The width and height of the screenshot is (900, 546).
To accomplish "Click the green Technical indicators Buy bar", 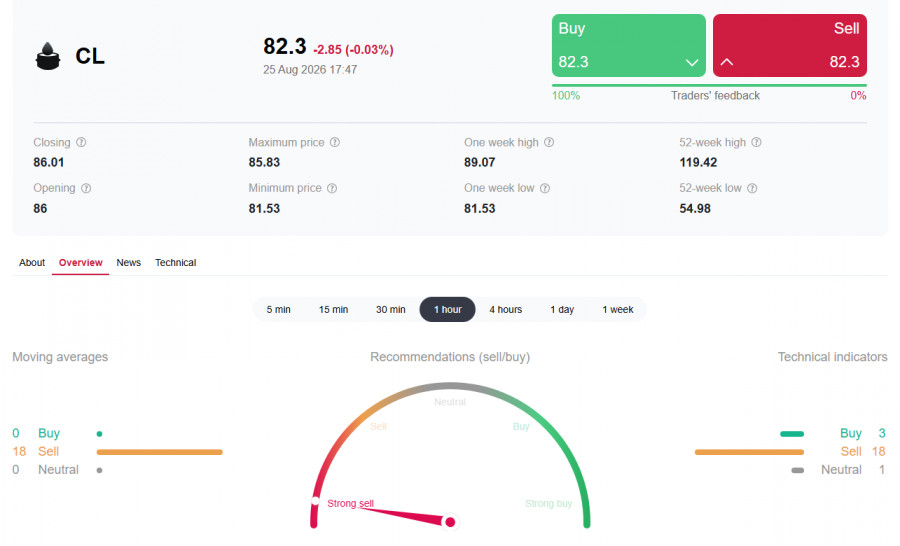I will click(792, 434).
